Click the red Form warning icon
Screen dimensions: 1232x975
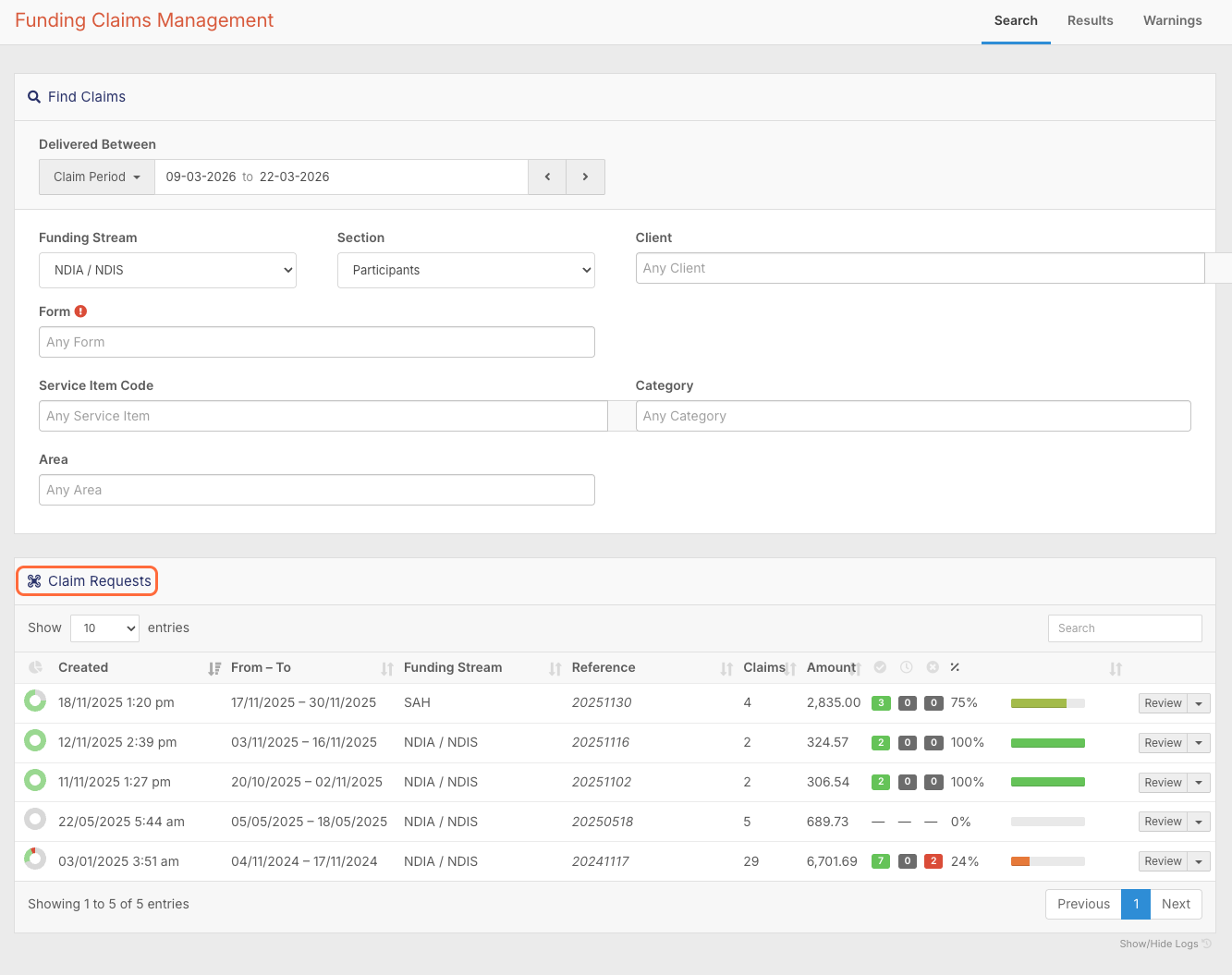[81, 311]
